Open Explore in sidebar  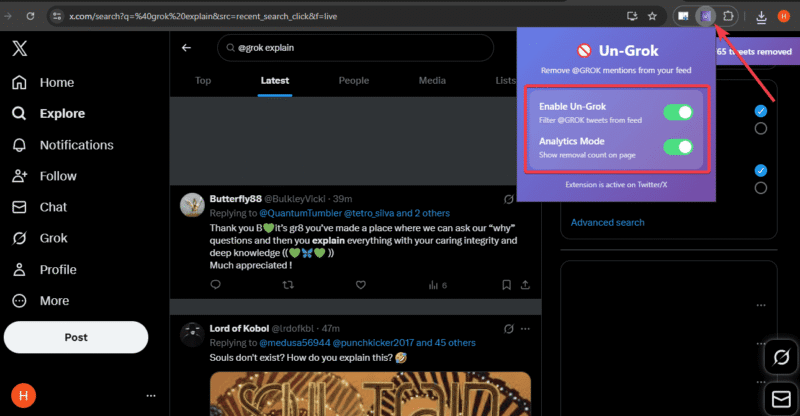point(48,113)
